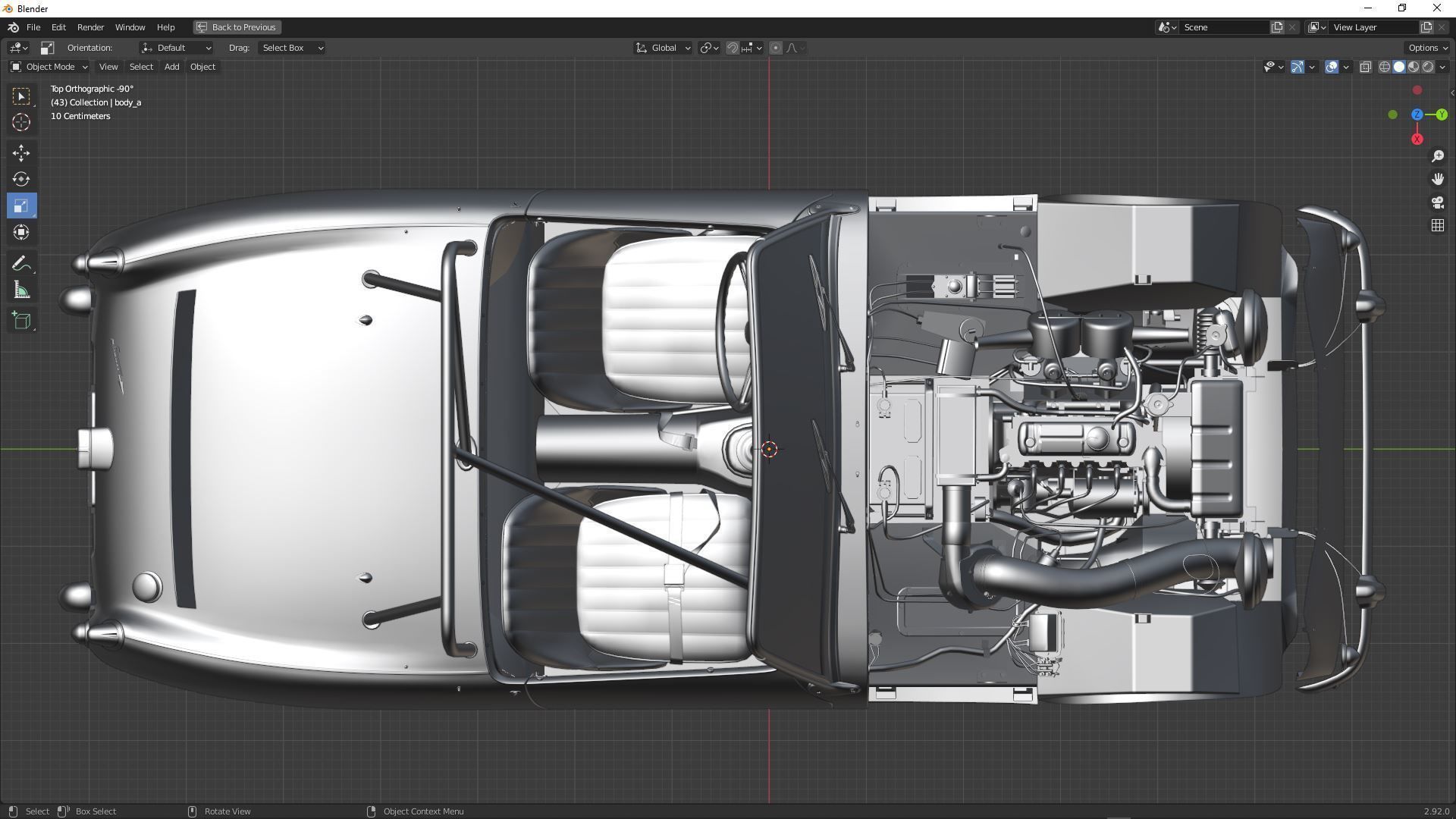This screenshot has height=819, width=1456.
Task: Toggle X-Ray display
Action: (1365, 67)
